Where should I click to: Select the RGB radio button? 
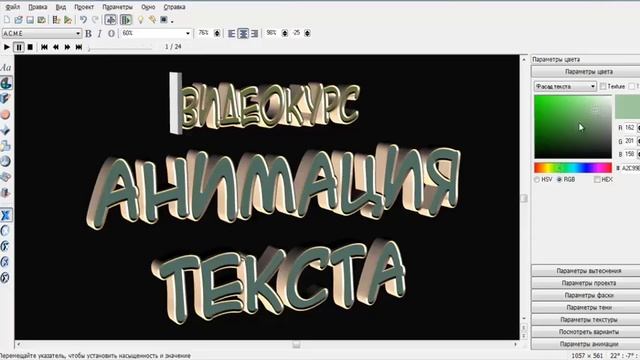point(560,180)
